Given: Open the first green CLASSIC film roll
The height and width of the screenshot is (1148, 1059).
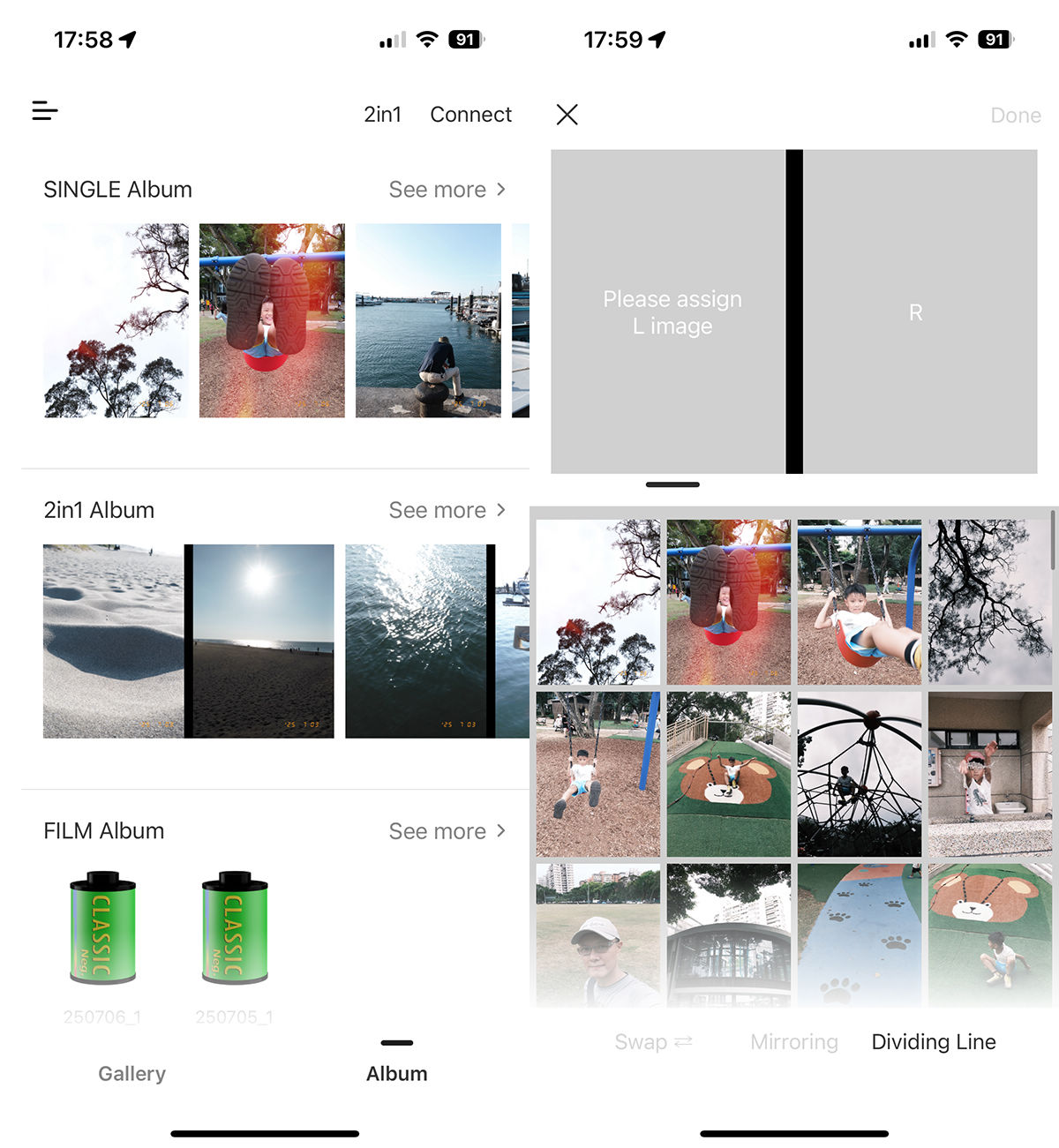Looking at the screenshot, I should click(102, 927).
